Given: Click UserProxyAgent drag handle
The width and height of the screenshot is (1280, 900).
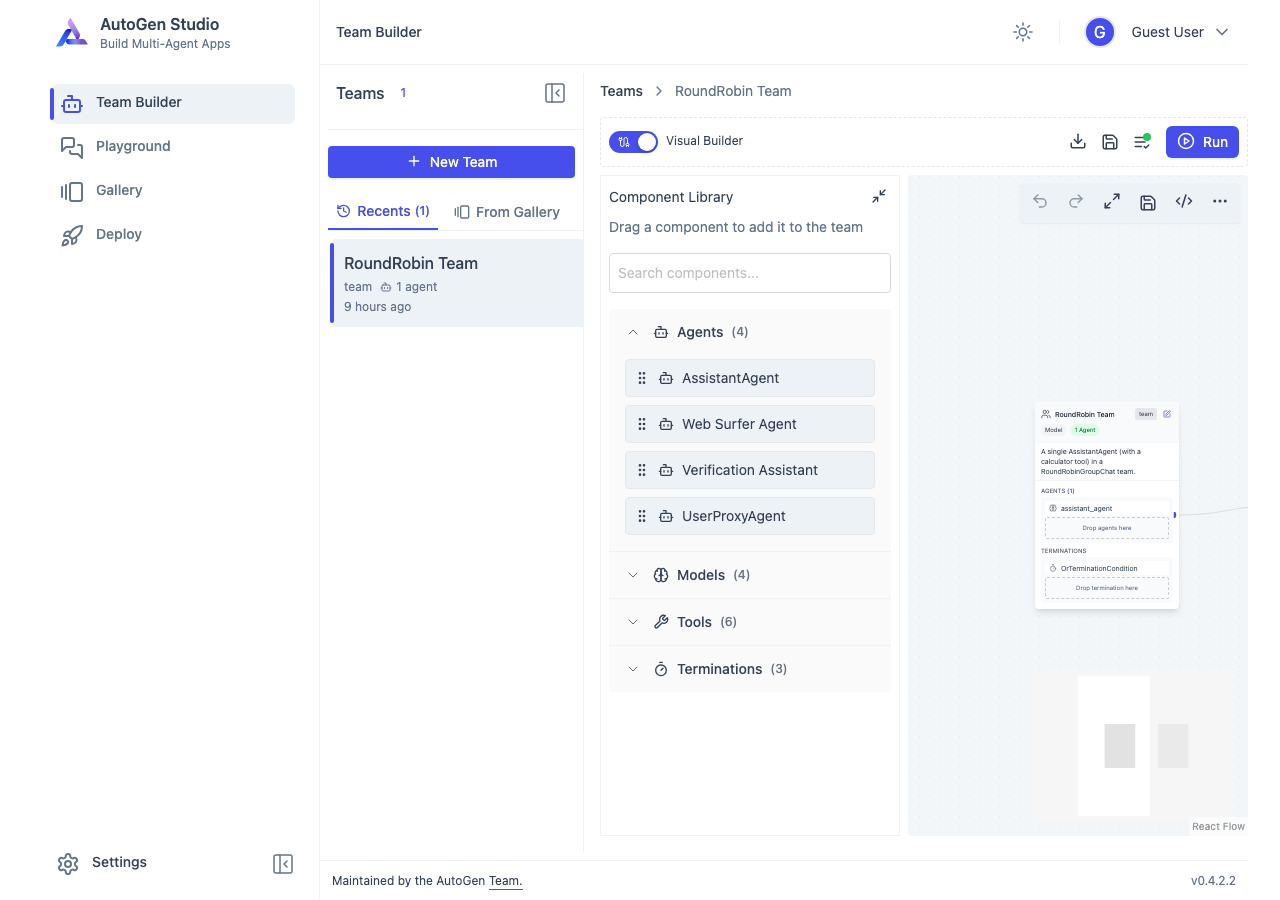Looking at the screenshot, I should click(x=642, y=516).
